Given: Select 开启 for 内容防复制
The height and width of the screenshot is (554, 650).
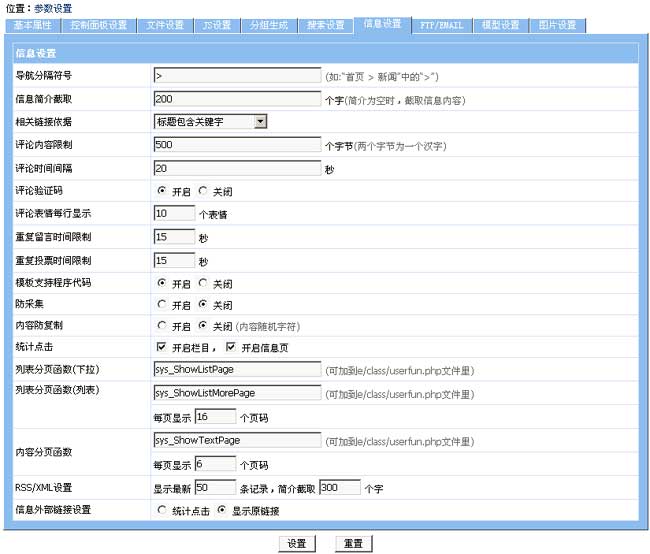Looking at the screenshot, I should [x=162, y=326].
